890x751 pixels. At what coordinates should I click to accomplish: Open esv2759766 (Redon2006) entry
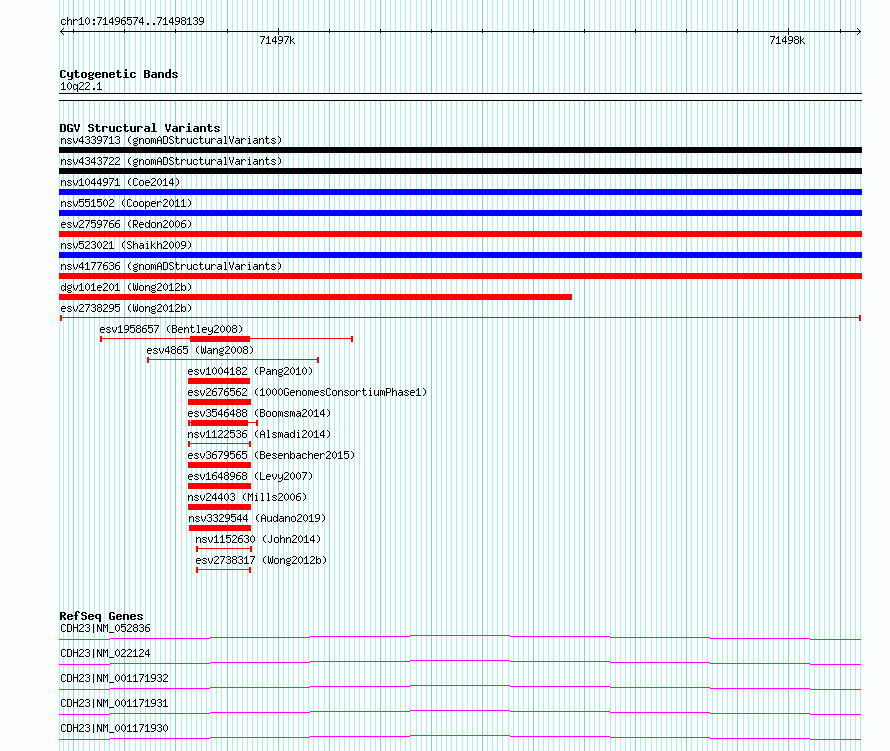click(x=126, y=224)
